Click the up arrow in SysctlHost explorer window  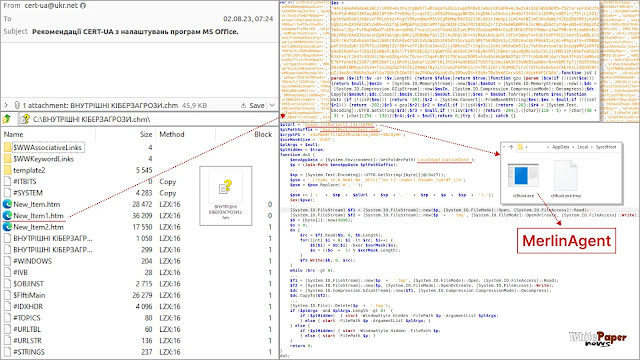click(511, 147)
